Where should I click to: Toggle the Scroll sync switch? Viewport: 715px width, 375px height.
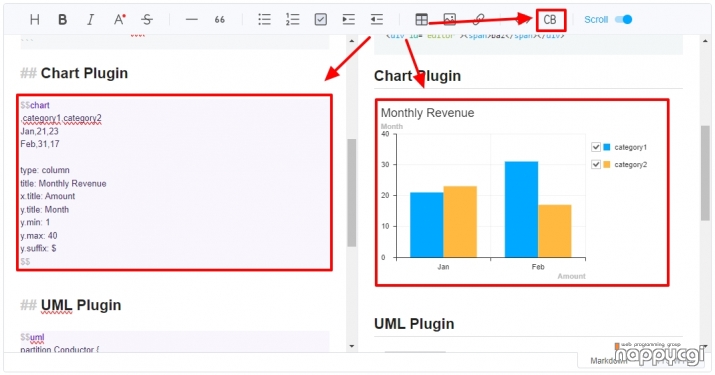(x=623, y=20)
